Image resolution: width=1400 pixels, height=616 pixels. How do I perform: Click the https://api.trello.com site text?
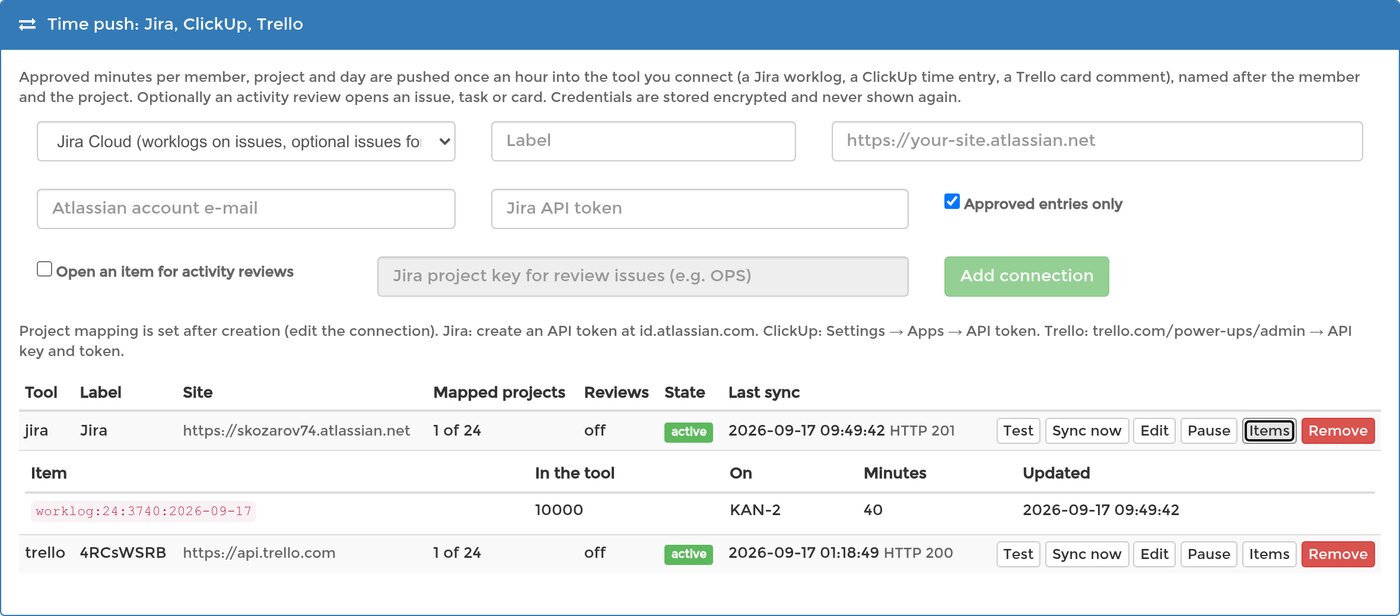coord(259,553)
